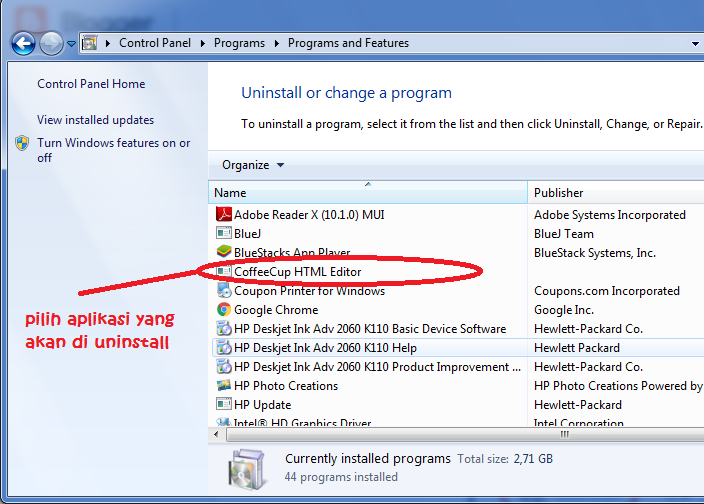The width and height of the screenshot is (704, 504).
Task: Click the 44 programs installed text
Action: pyautogui.click(x=341, y=477)
